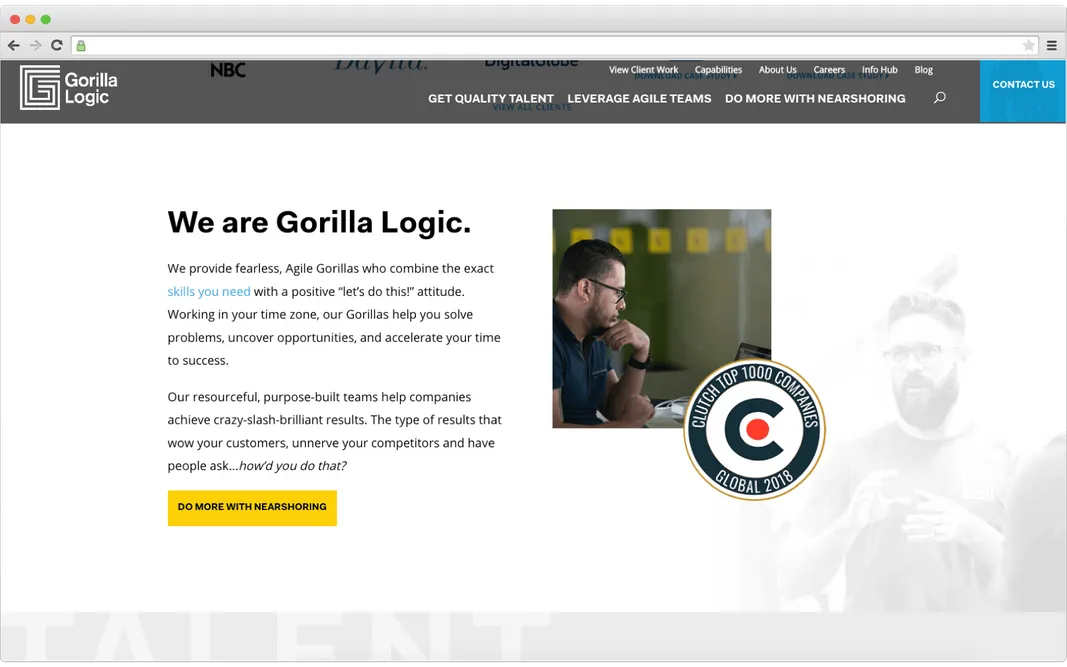Image resolution: width=1067 pixels, height=667 pixels.
Task: Open the Info Hub link
Action: (x=879, y=69)
